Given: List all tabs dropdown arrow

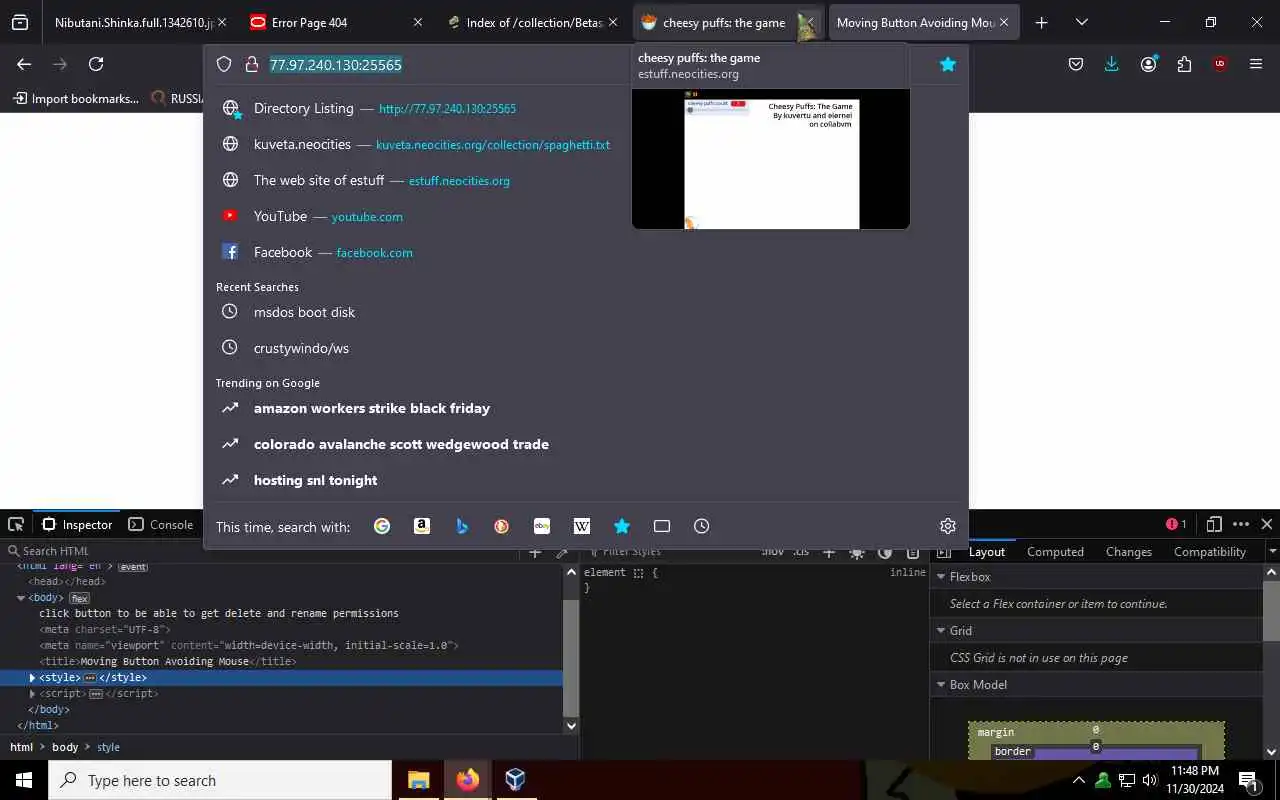Looking at the screenshot, I should pyautogui.click(x=1081, y=22).
